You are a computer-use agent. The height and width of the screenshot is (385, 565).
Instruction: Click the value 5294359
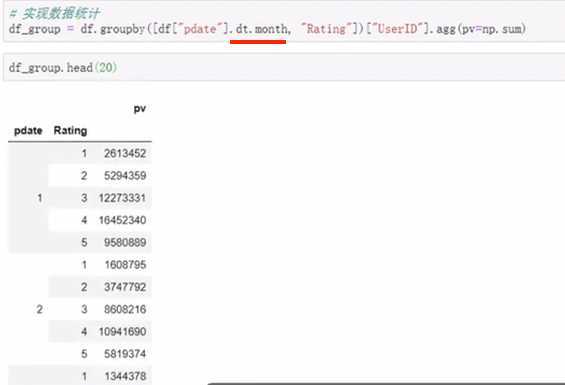[x=125, y=176]
